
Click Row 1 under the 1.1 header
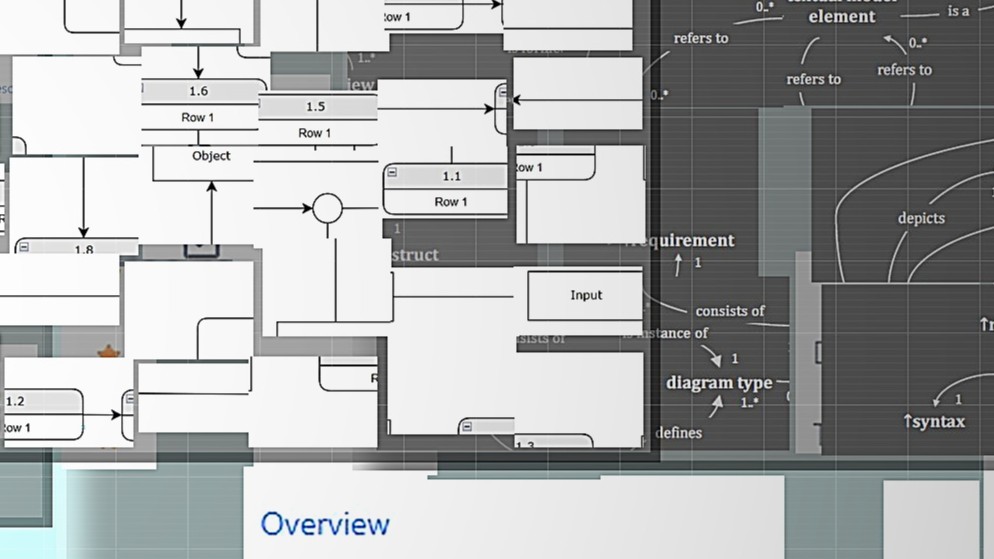click(x=450, y=202)
